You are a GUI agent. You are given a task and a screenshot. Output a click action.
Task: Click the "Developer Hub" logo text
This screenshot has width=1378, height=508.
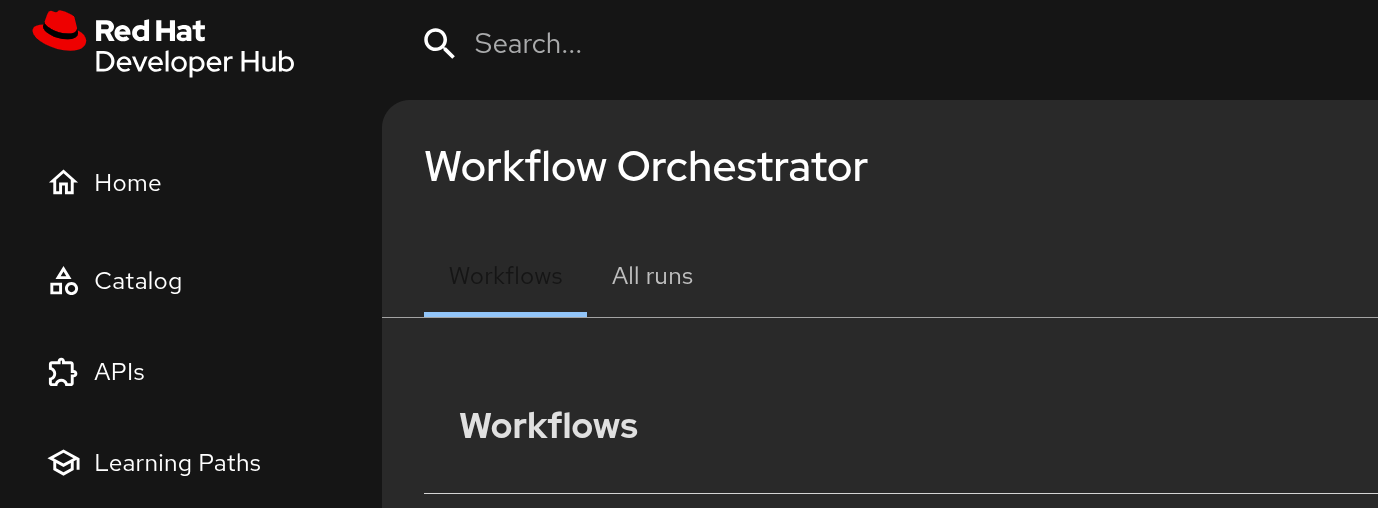(x=194, y=62)
